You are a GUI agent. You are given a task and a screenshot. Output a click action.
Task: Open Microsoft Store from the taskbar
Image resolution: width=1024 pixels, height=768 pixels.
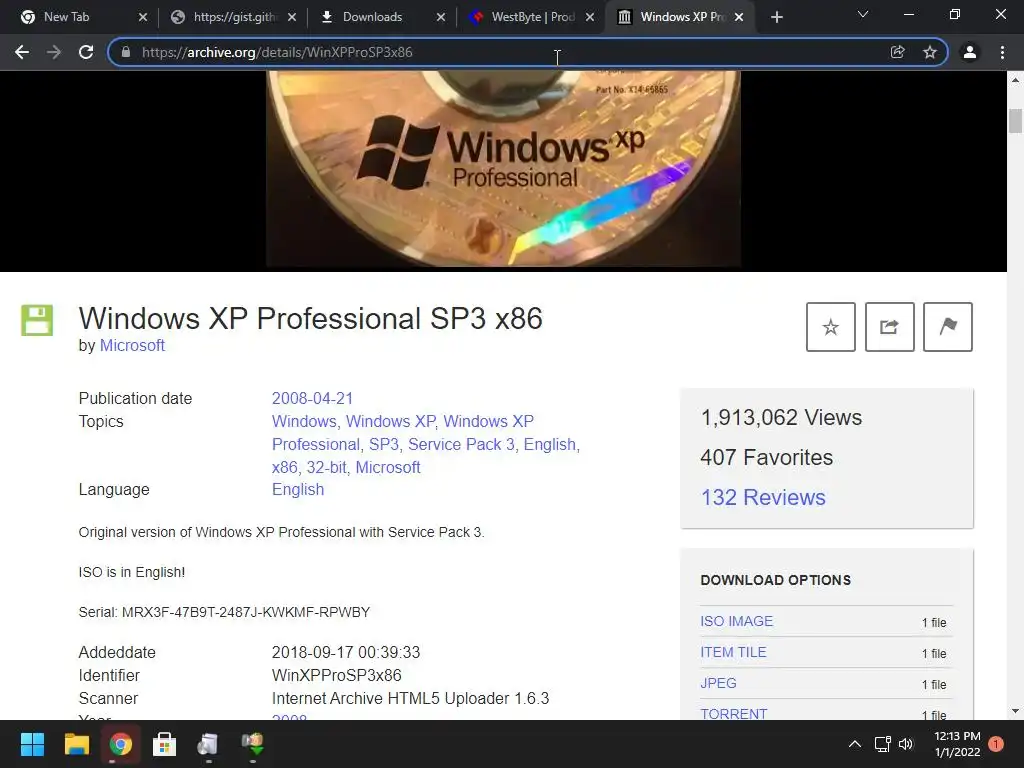(165, 744)
